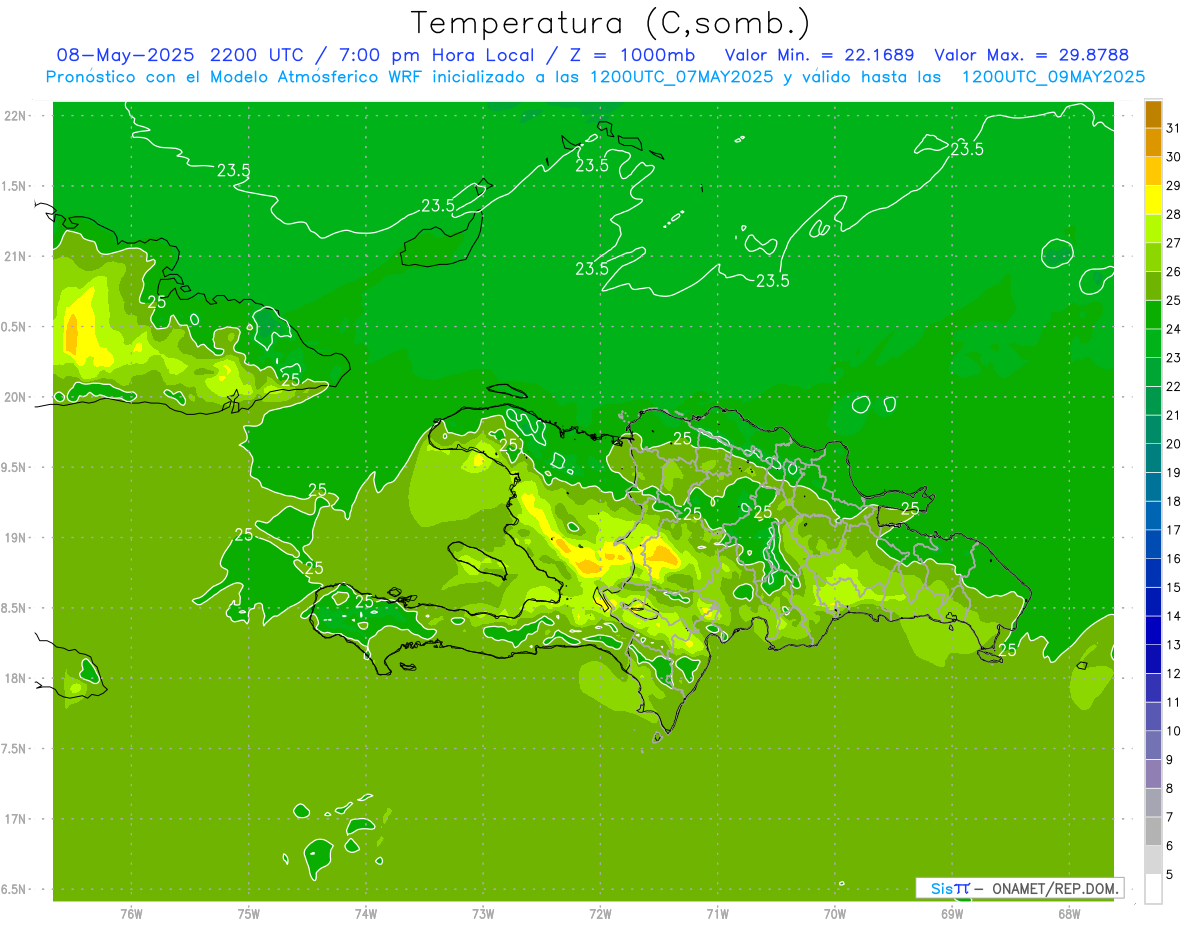The width and height of the screenshot is (1200, 927).
Task: Click the "74W" longitude label
Action: click(366, 914)
